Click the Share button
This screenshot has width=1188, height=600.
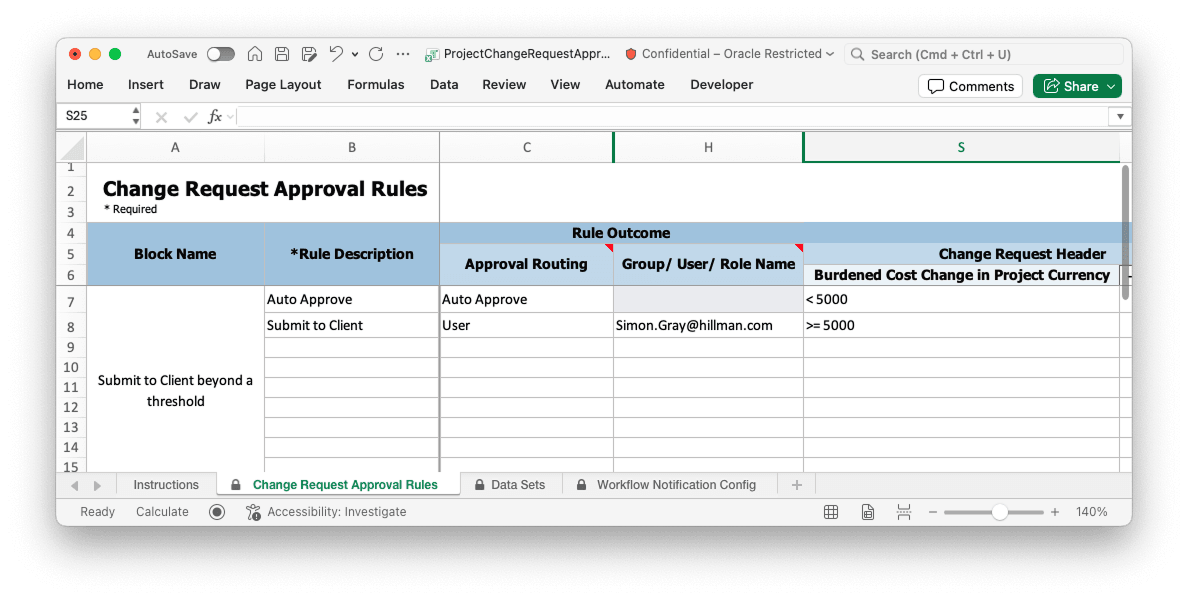tap(1077, 86)
